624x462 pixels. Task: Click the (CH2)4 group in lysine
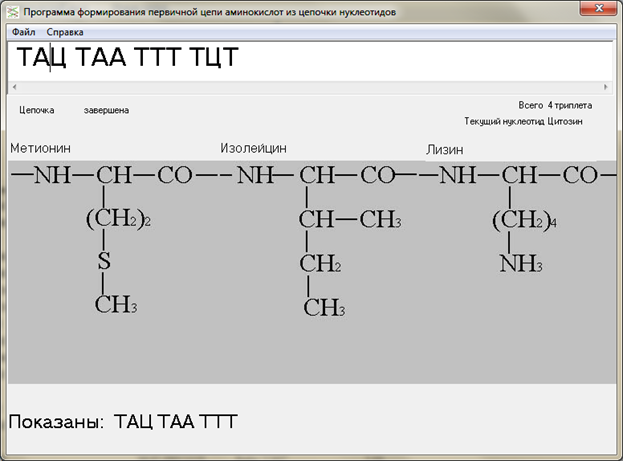coord(523,221)
